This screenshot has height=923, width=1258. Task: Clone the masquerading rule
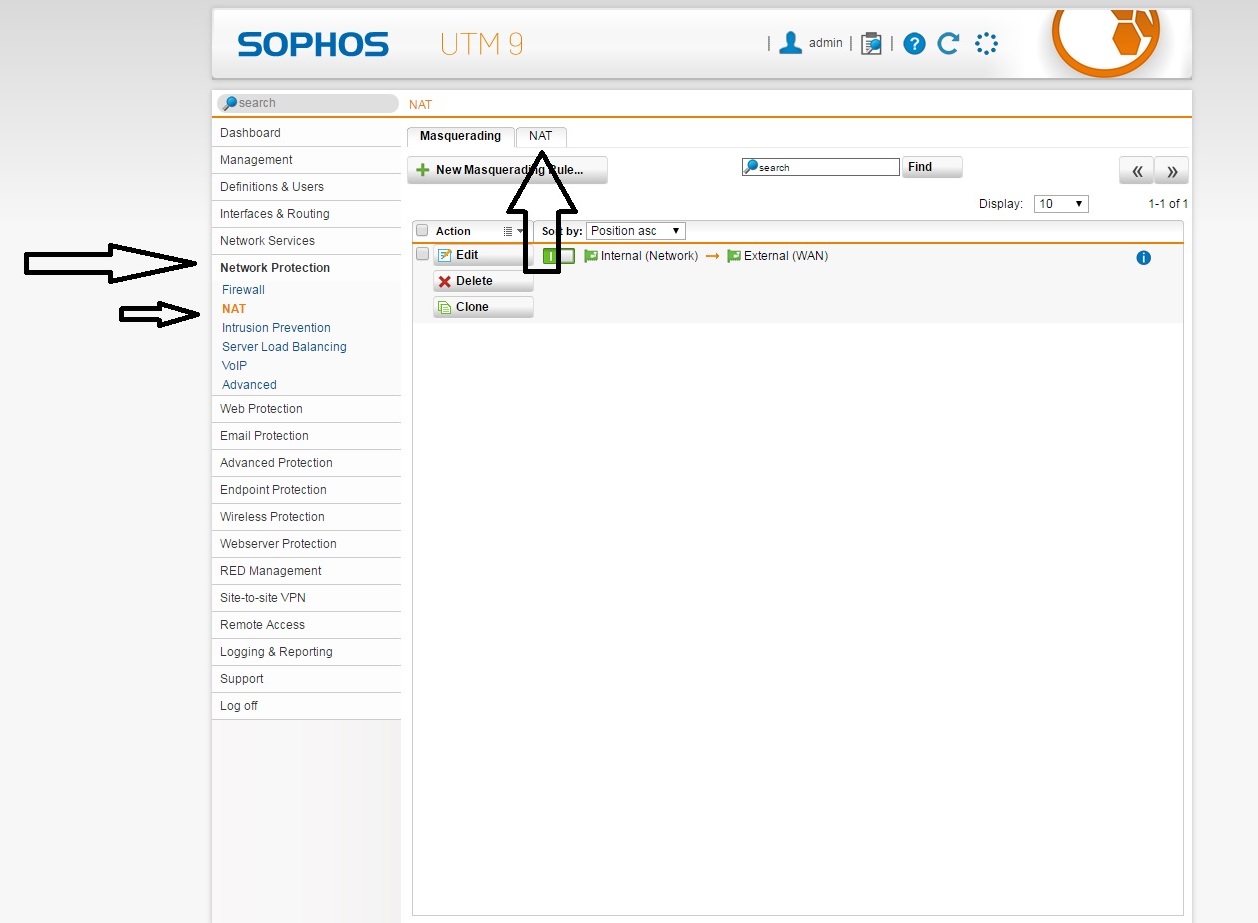(483, 307)
